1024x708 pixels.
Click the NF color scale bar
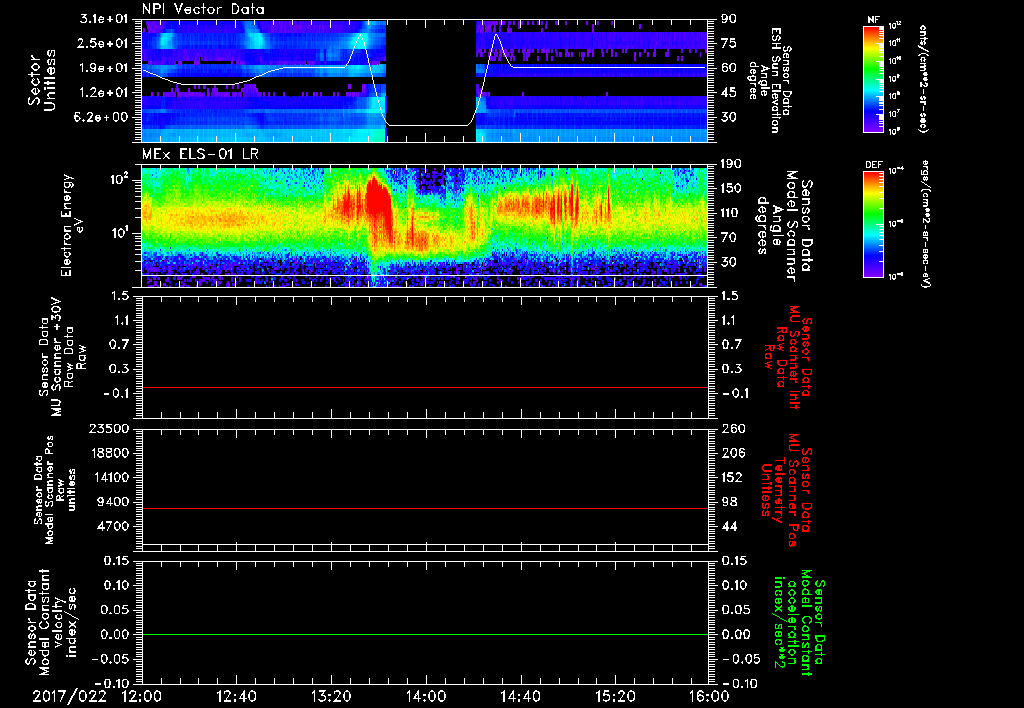[x=874, y=78]
